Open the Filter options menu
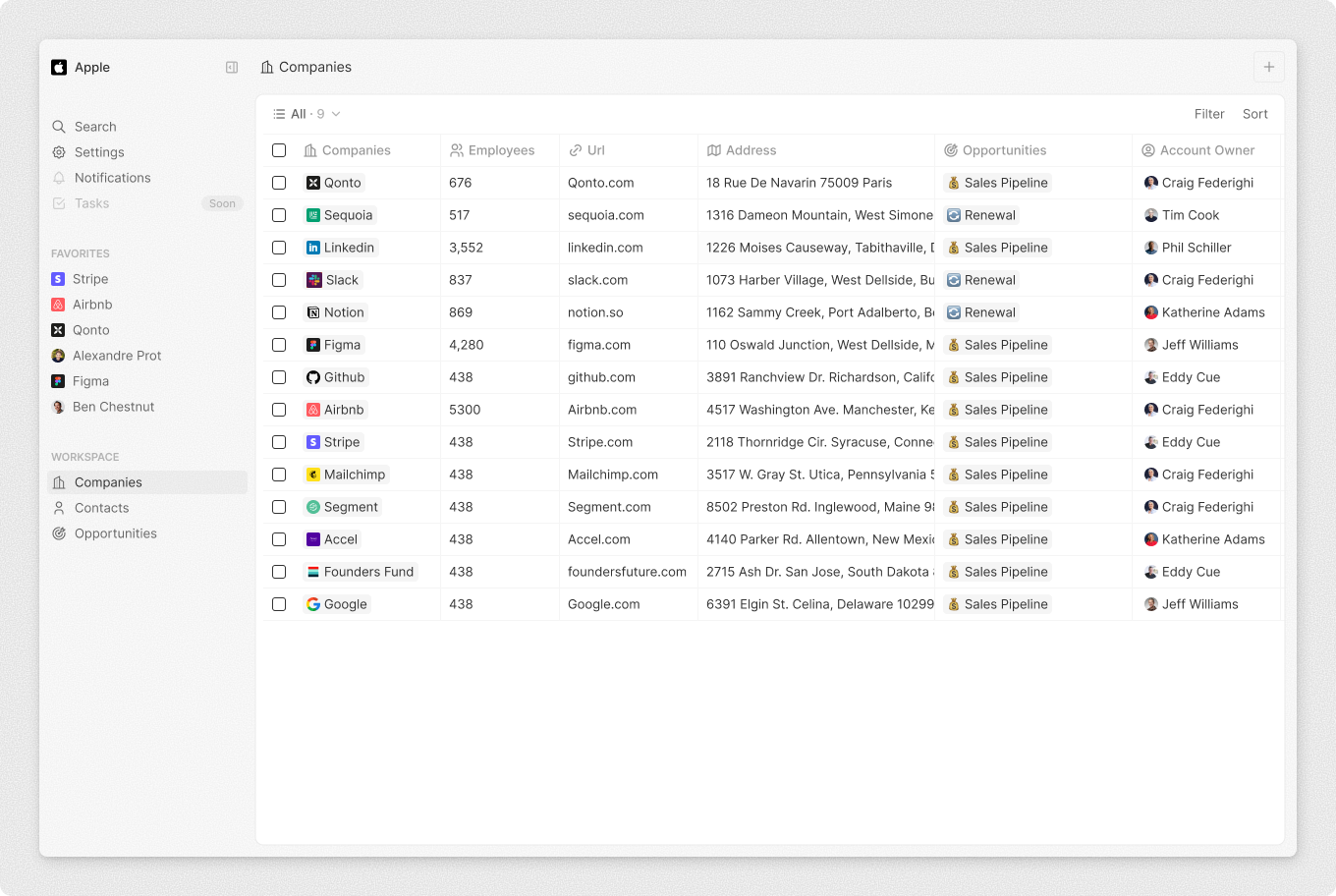 [x=1208, y=114]
